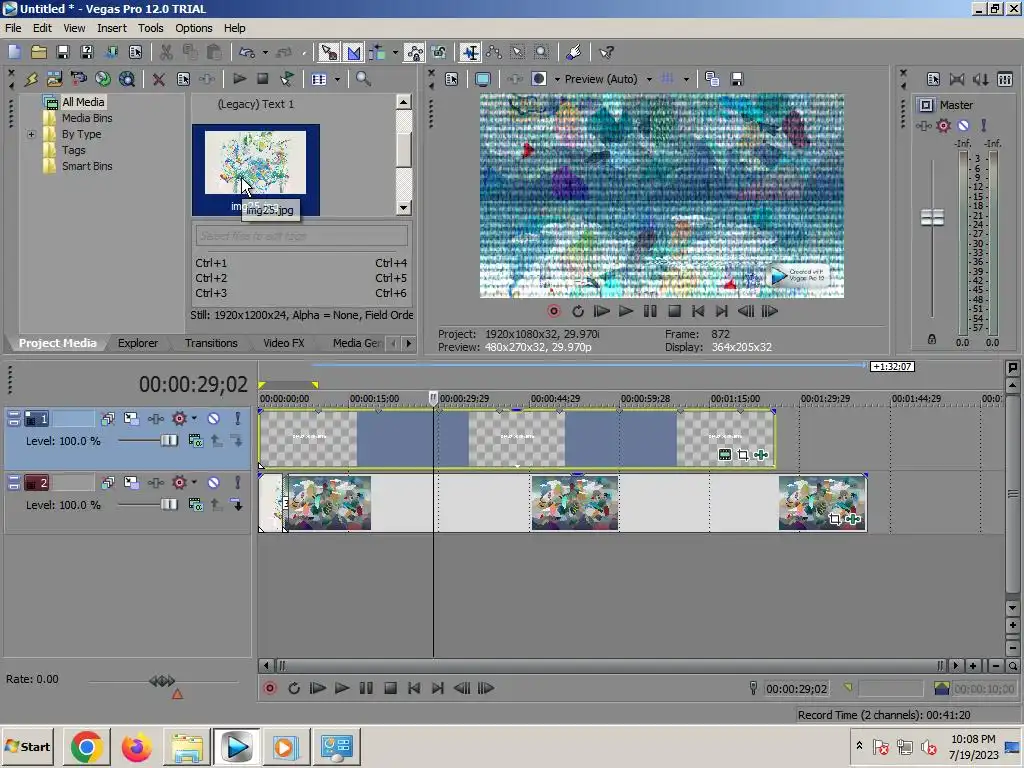Click Play From Start under video preview
This screenshot has height=768, width=1024.
point(601,312)
